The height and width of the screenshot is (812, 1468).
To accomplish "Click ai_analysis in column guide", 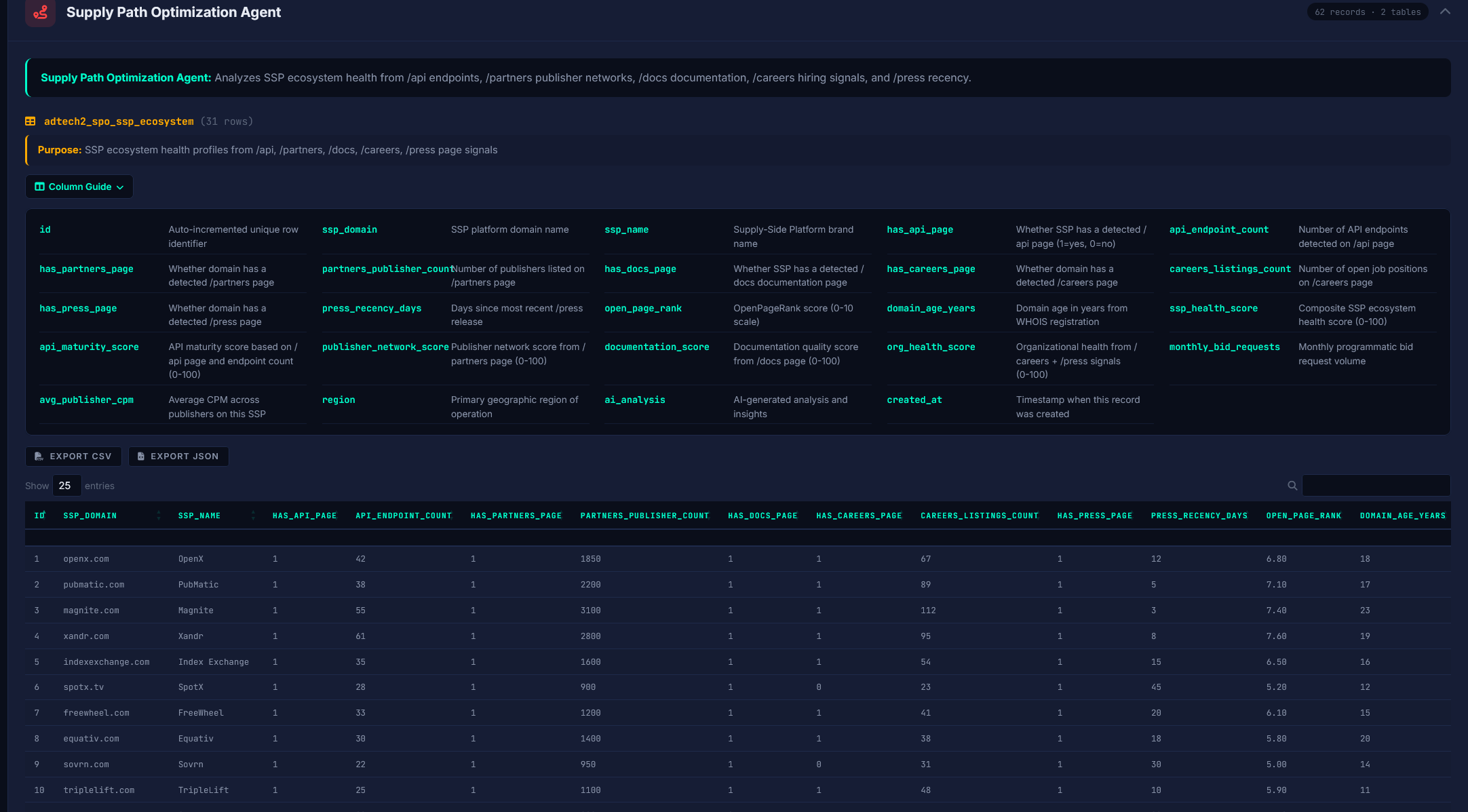I will tap(634, 400).
